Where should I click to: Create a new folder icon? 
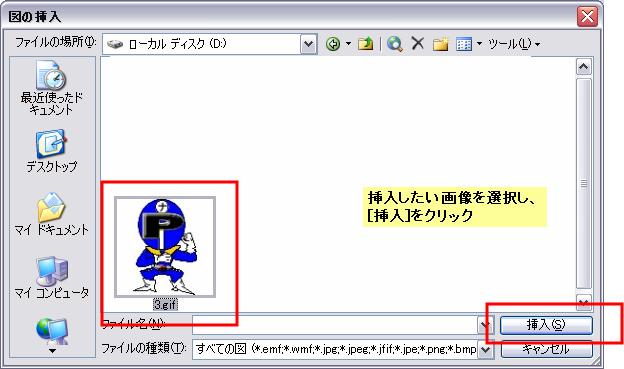pos(440,44)
